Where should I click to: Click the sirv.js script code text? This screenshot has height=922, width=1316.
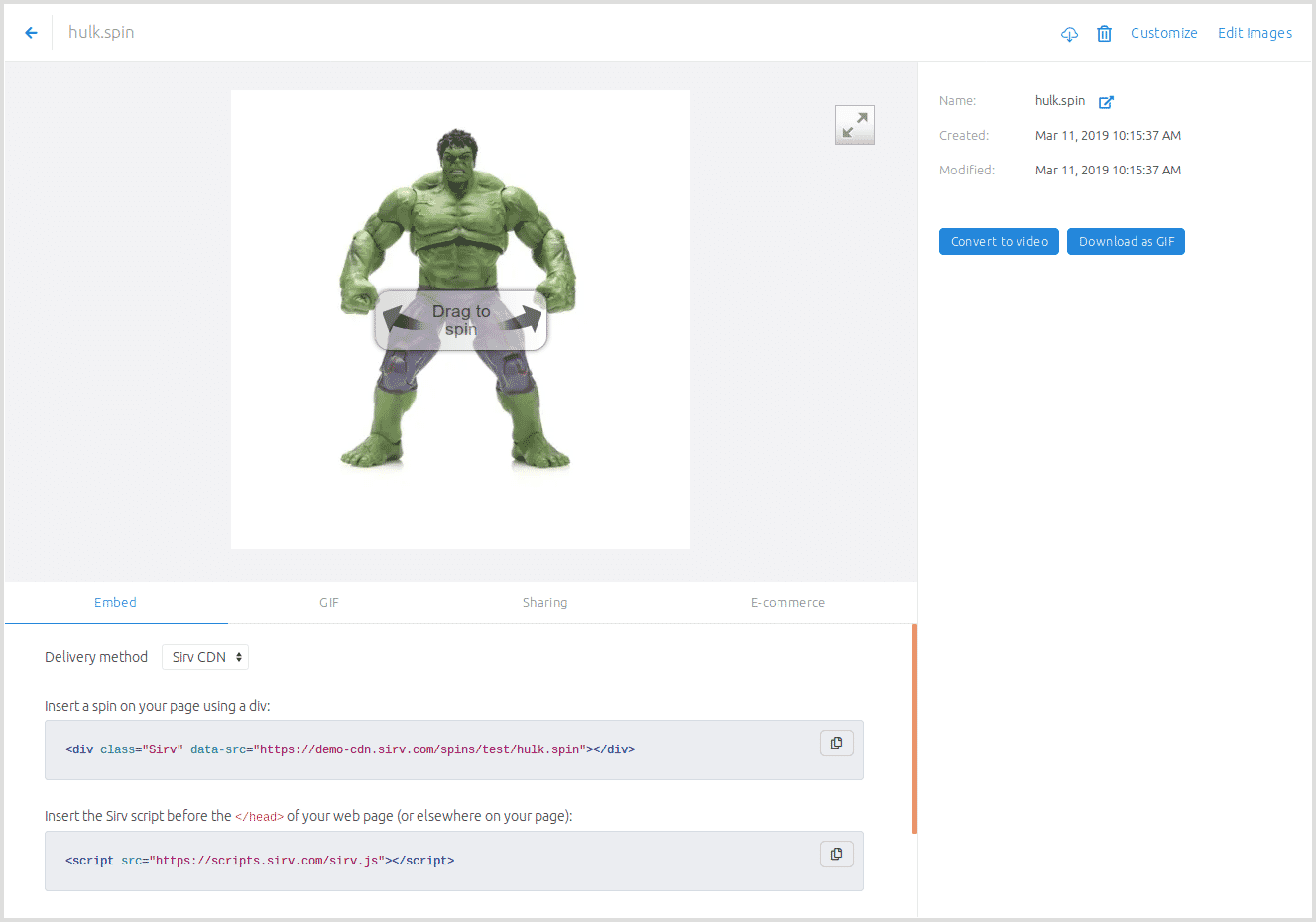[260, 861]
